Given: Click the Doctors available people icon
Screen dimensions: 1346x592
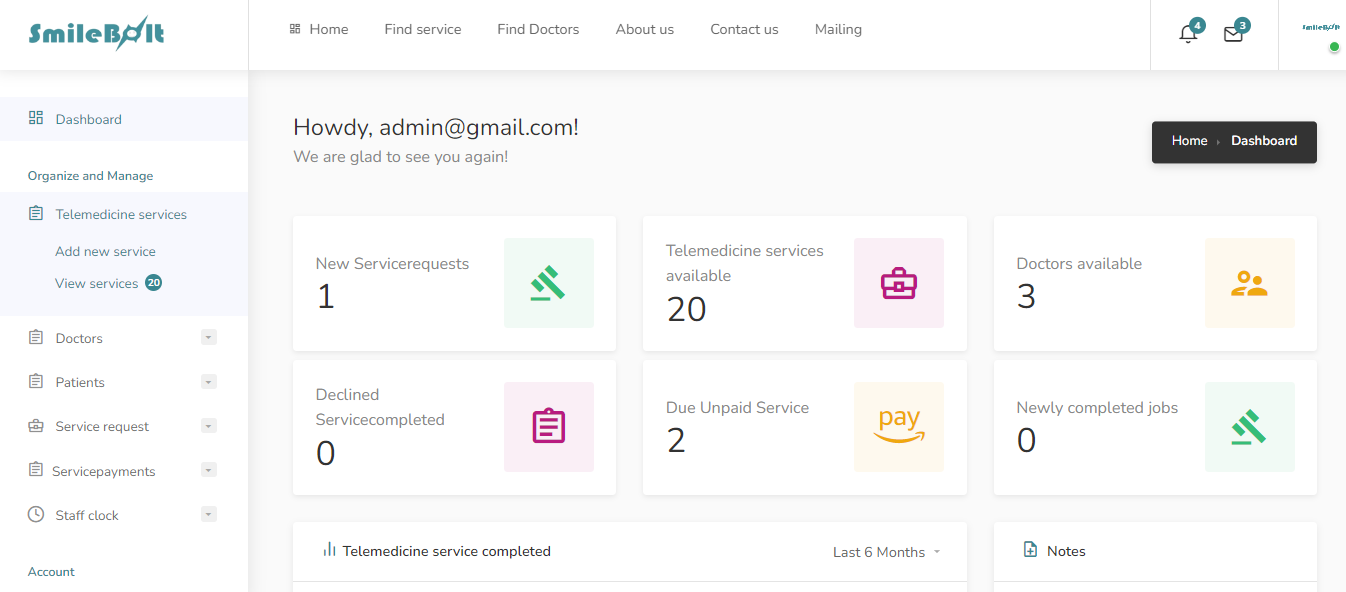Looking at the screenshot, I should (x=1249, y=283).
